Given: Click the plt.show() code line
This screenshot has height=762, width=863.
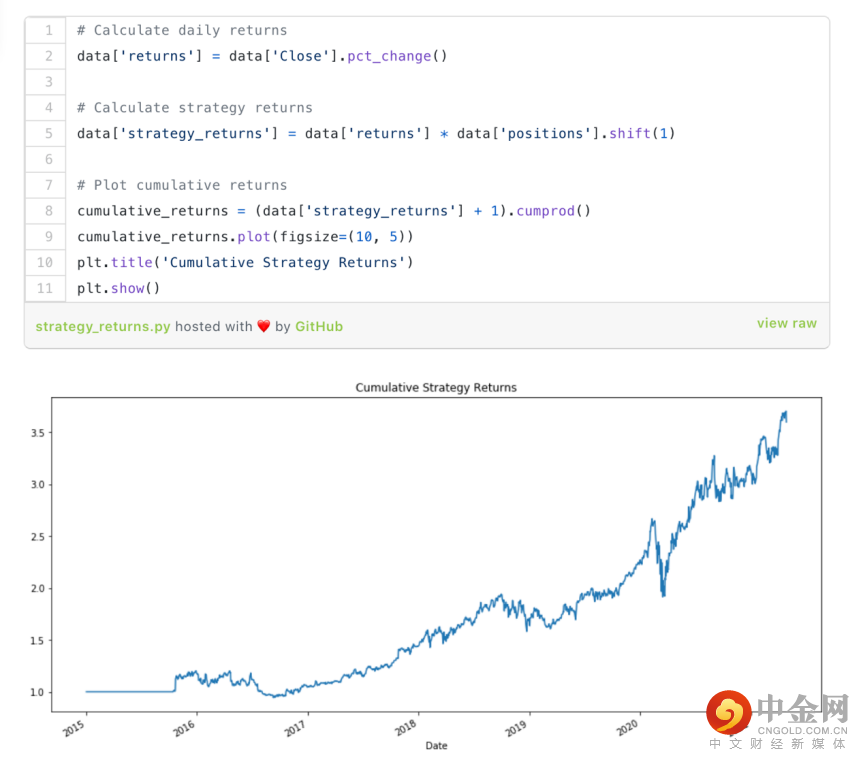Looking at the screenshot, I should pos(118,288).
